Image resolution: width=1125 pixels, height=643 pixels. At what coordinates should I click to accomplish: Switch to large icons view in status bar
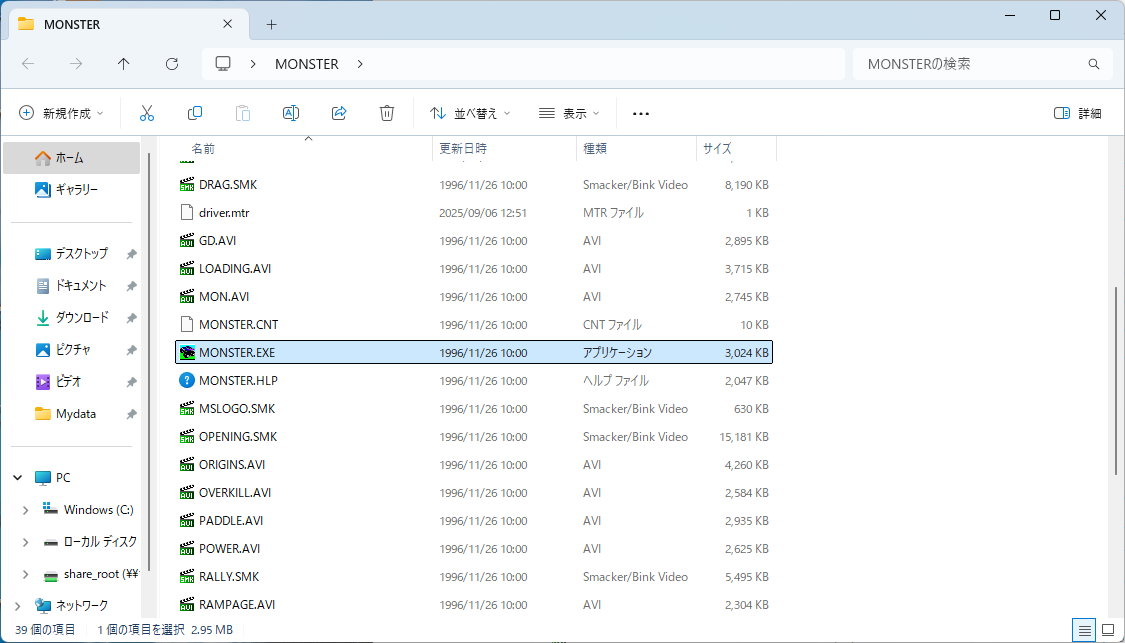click(x=1107, y=630)
